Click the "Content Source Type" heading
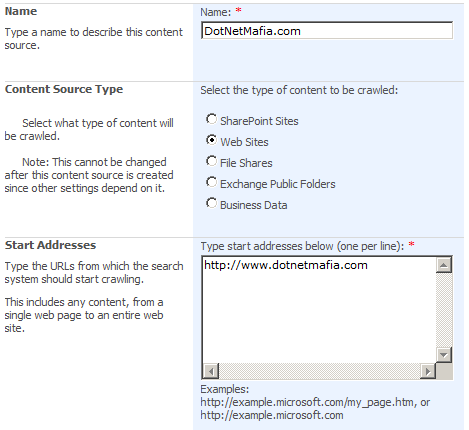Image resolution: width=469 pixels, height=430 pixels. click(x=64, y=89)
